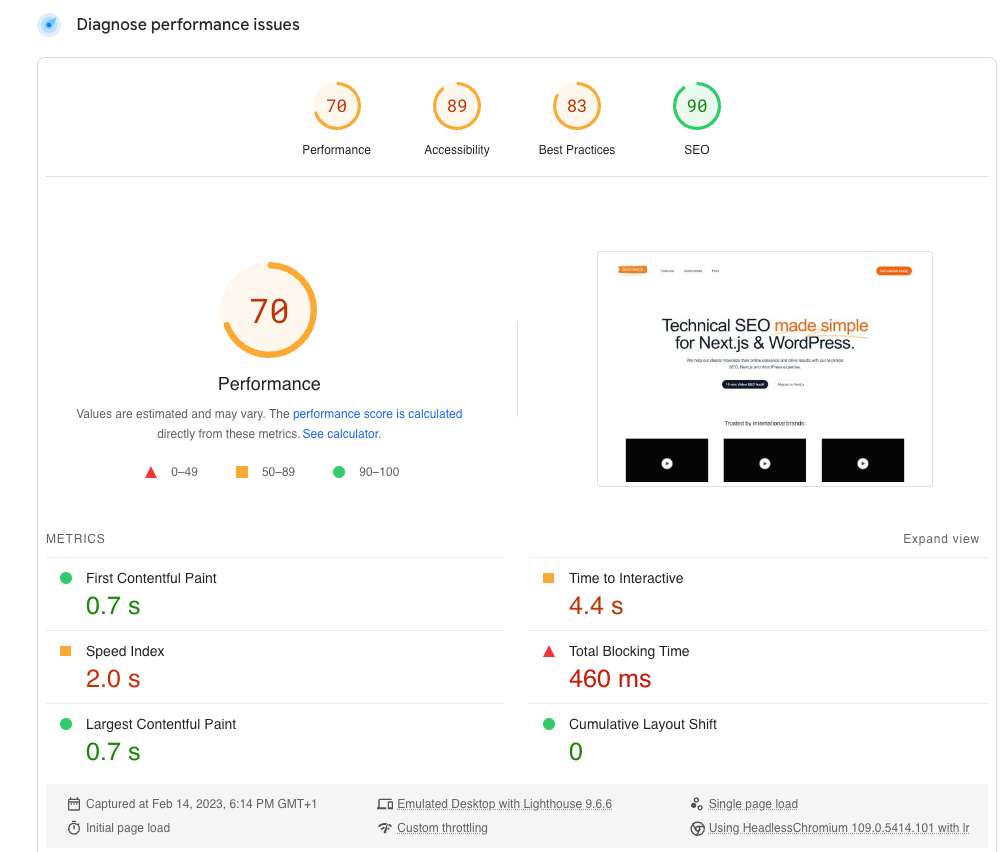Image resolution: width=1005 pixels, height=852 pixels.
Task: Select the SEO score gauge 90
Action: (x=697, y=106)
